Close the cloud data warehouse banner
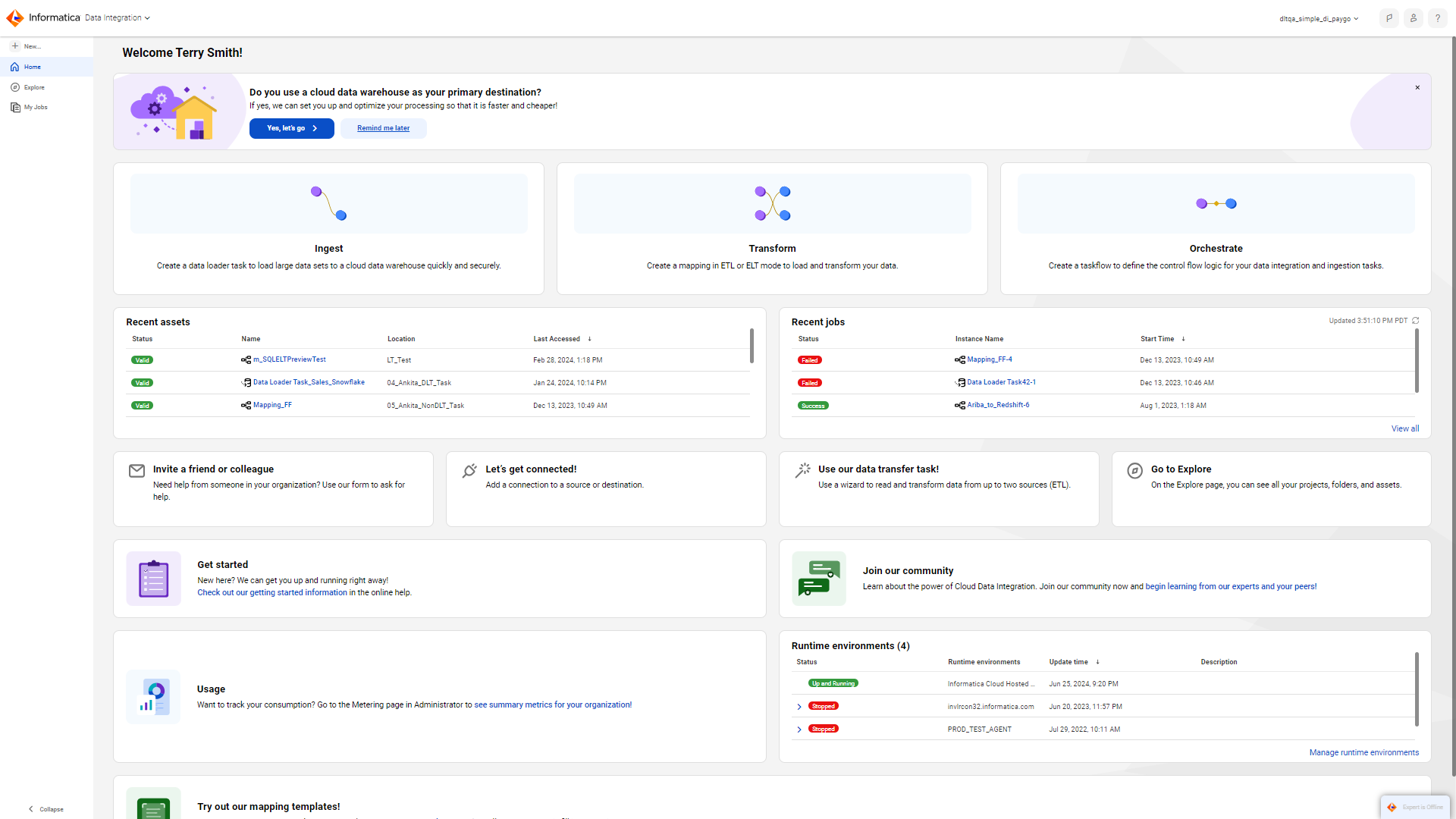 tap(1417, 87)
